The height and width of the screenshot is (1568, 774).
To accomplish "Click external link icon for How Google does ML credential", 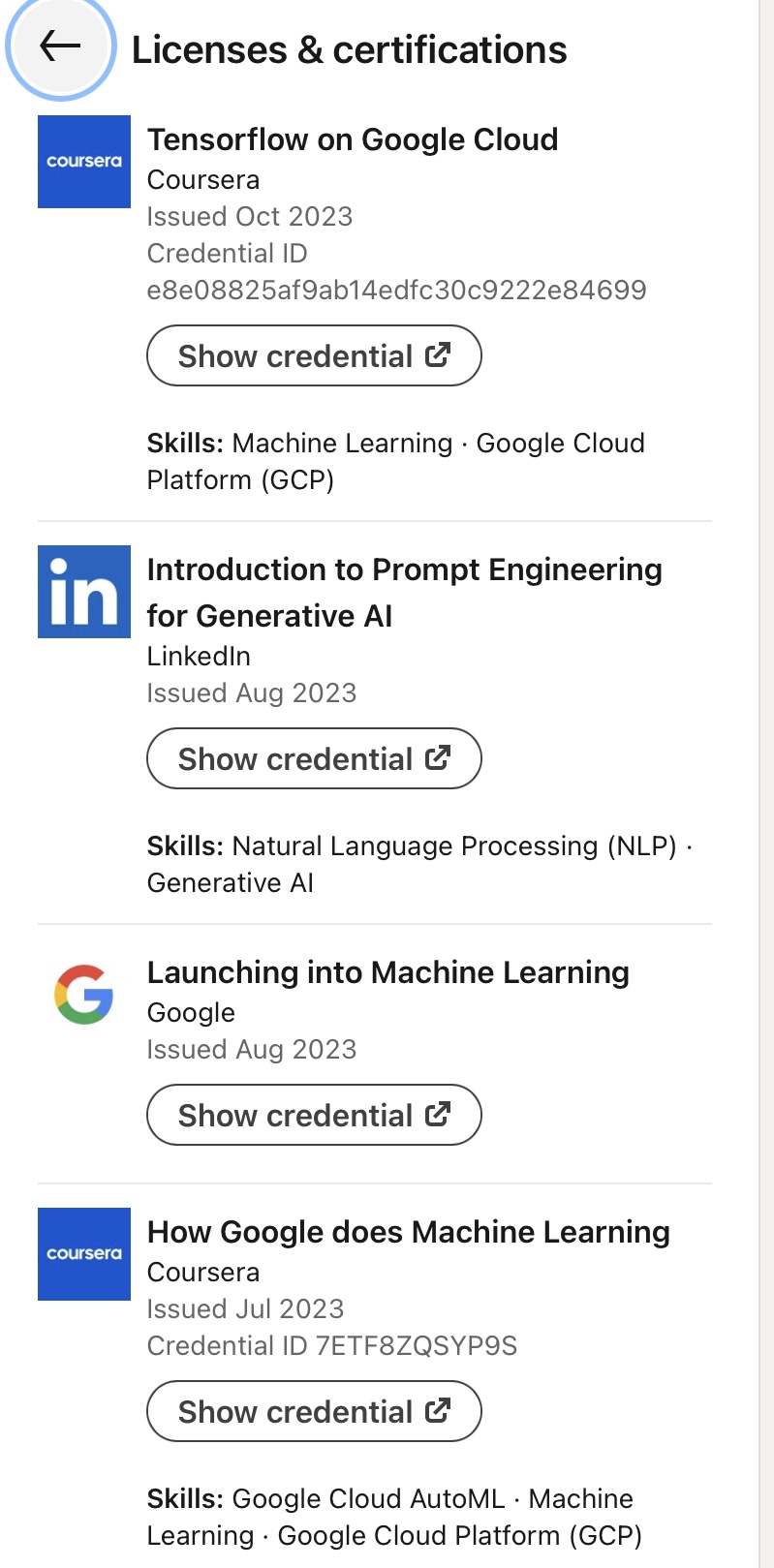I will click(x=438, y=1411).
